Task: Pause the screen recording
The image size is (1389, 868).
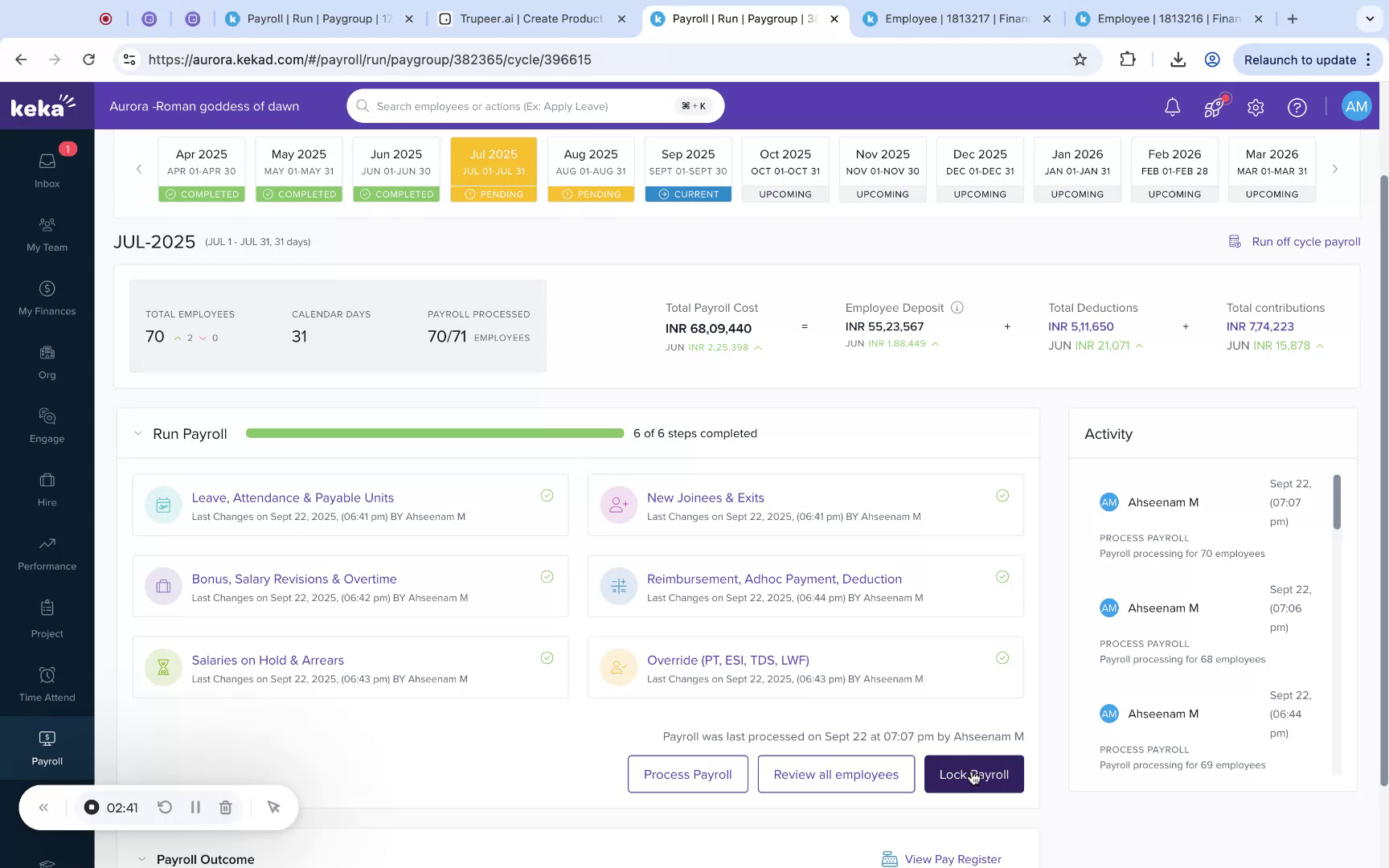Action: (195, 807)
